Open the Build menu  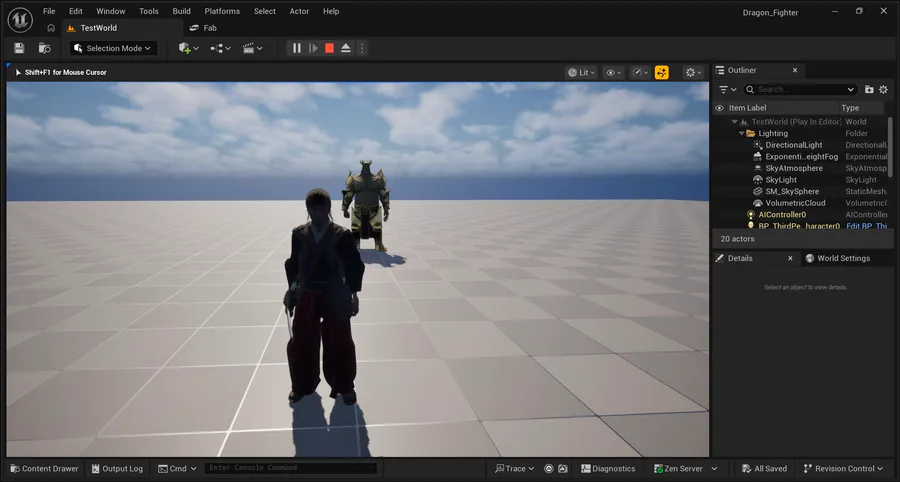[181, 11]
